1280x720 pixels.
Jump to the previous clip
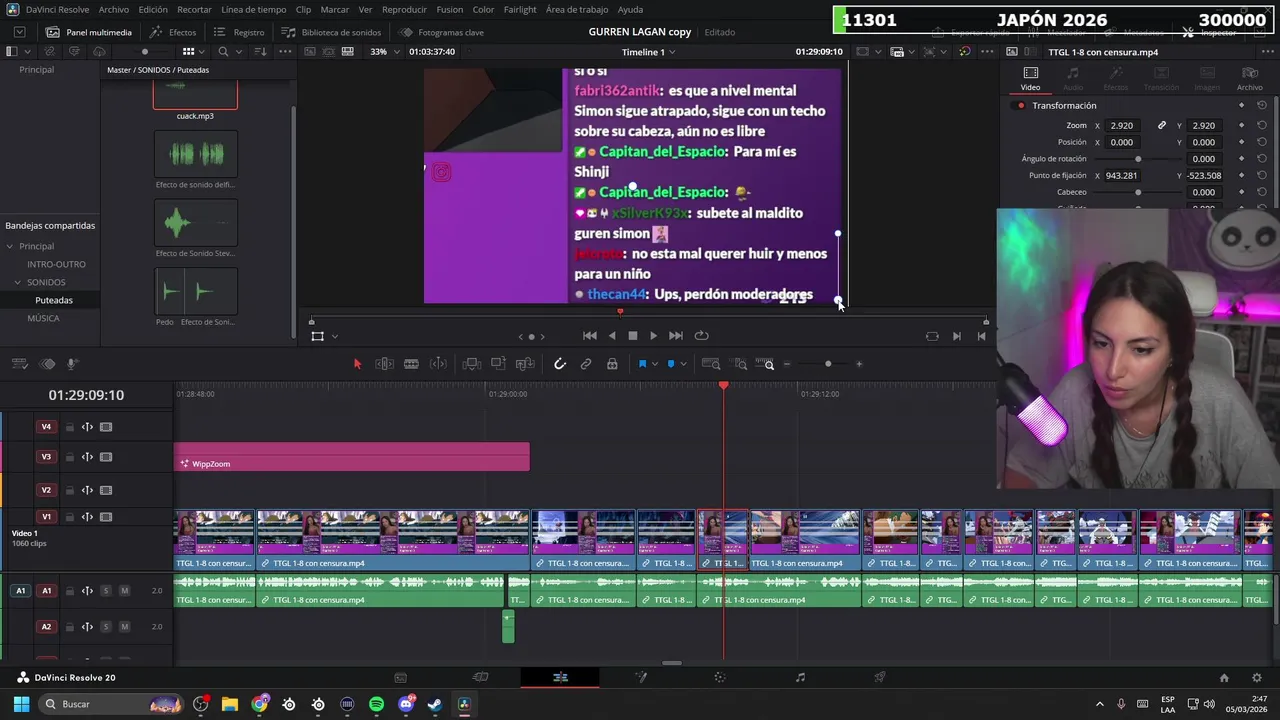point(590,336)
